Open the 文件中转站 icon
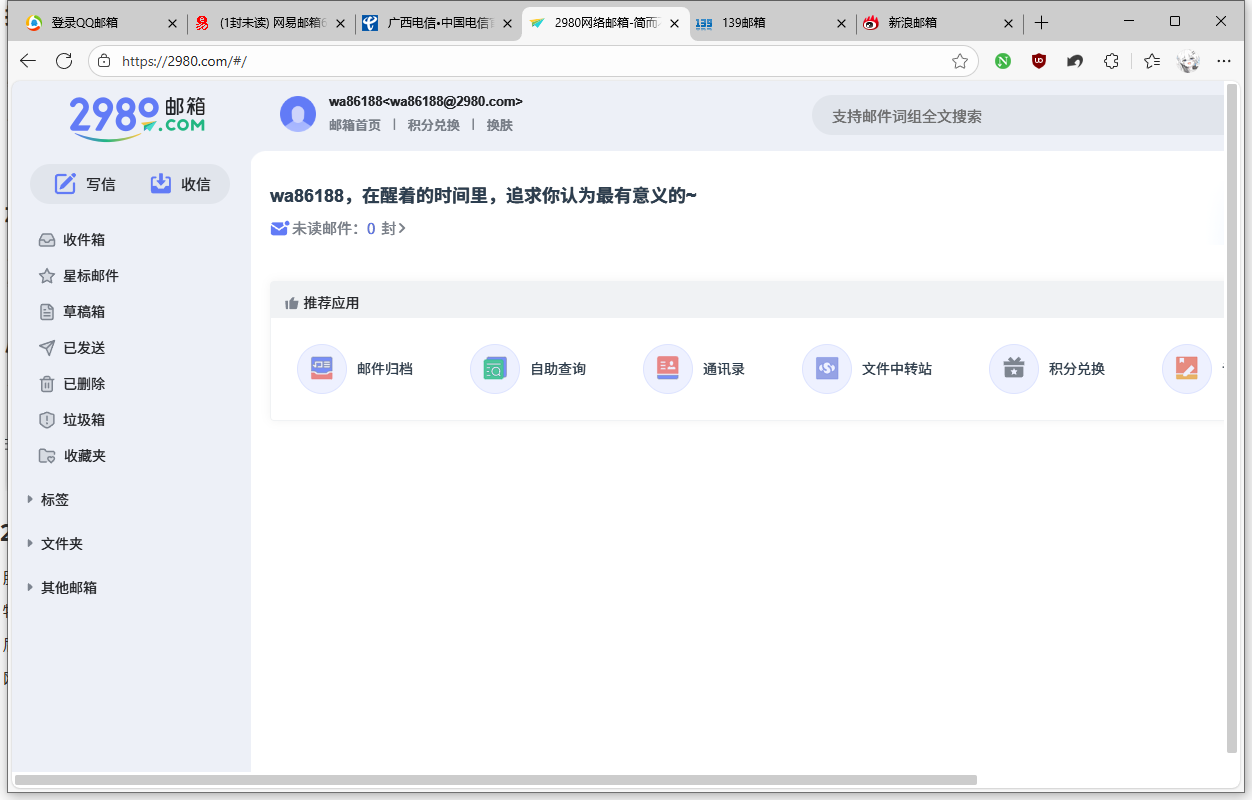1252x800 pixels. click(x=826, y=368)
